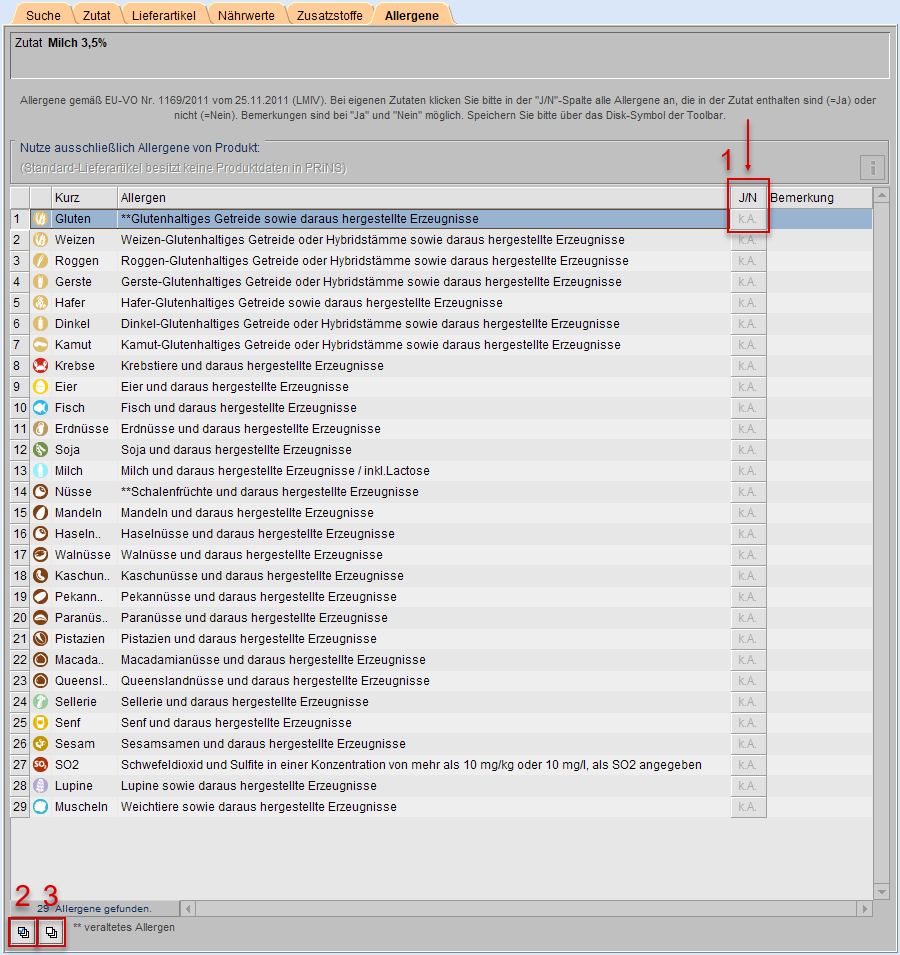The height and width of the screenshot is (955, 900).
Task: Select the Erdnüsse row description
Action: [x=250, y=429]
